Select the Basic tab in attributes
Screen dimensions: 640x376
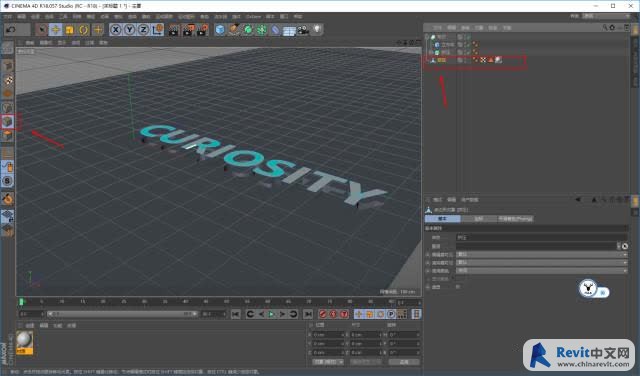tap(443, 219)
